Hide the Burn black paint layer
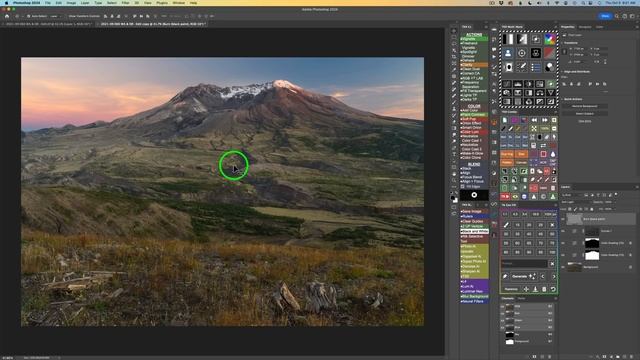Viewport: 640px width, 360px height. coord(563,219)
